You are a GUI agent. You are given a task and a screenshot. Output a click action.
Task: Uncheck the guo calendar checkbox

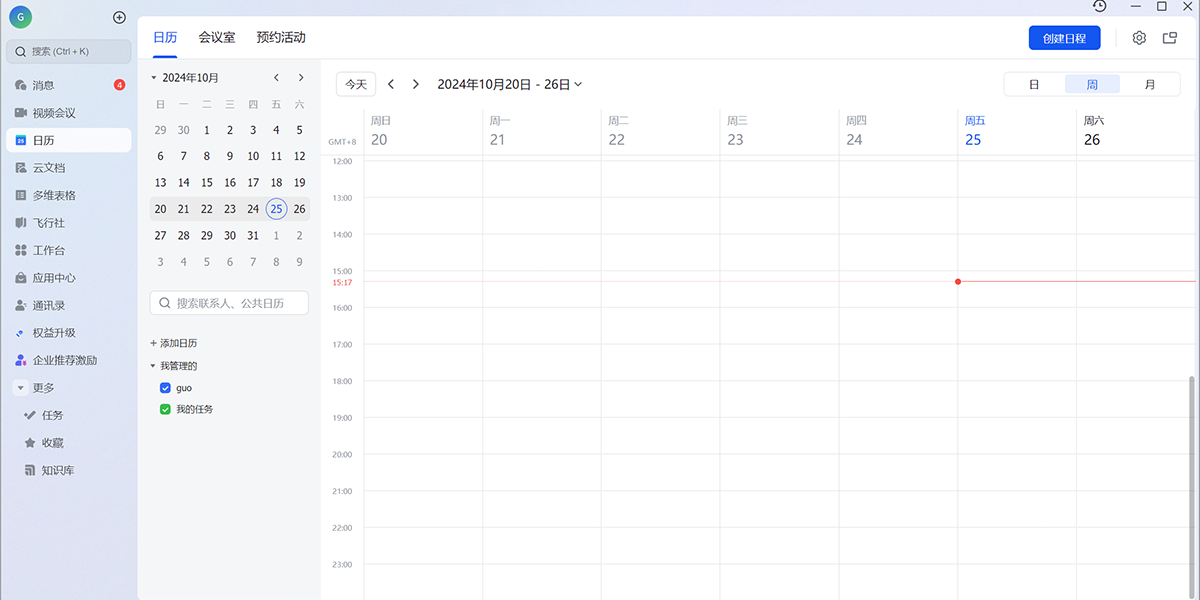pyautogui.click(x=166, y=387)
